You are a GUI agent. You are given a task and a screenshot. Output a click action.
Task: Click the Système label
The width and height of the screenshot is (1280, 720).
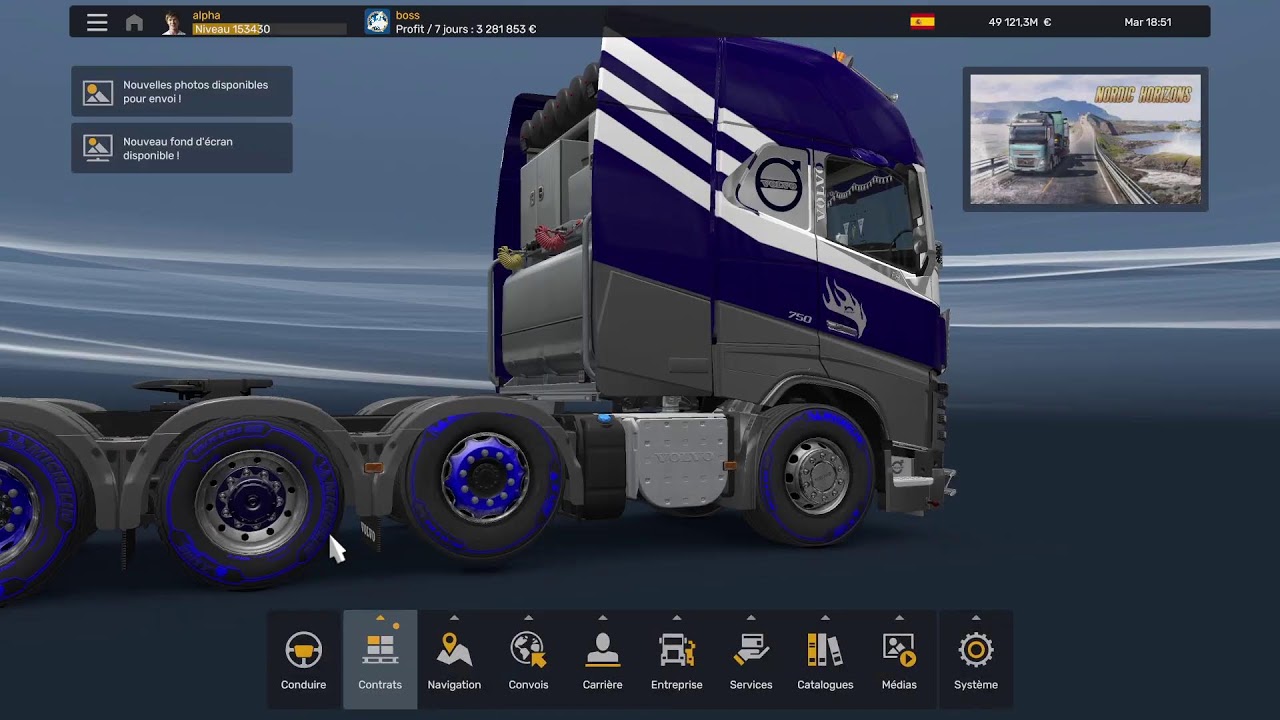click(x=976, y=685)
